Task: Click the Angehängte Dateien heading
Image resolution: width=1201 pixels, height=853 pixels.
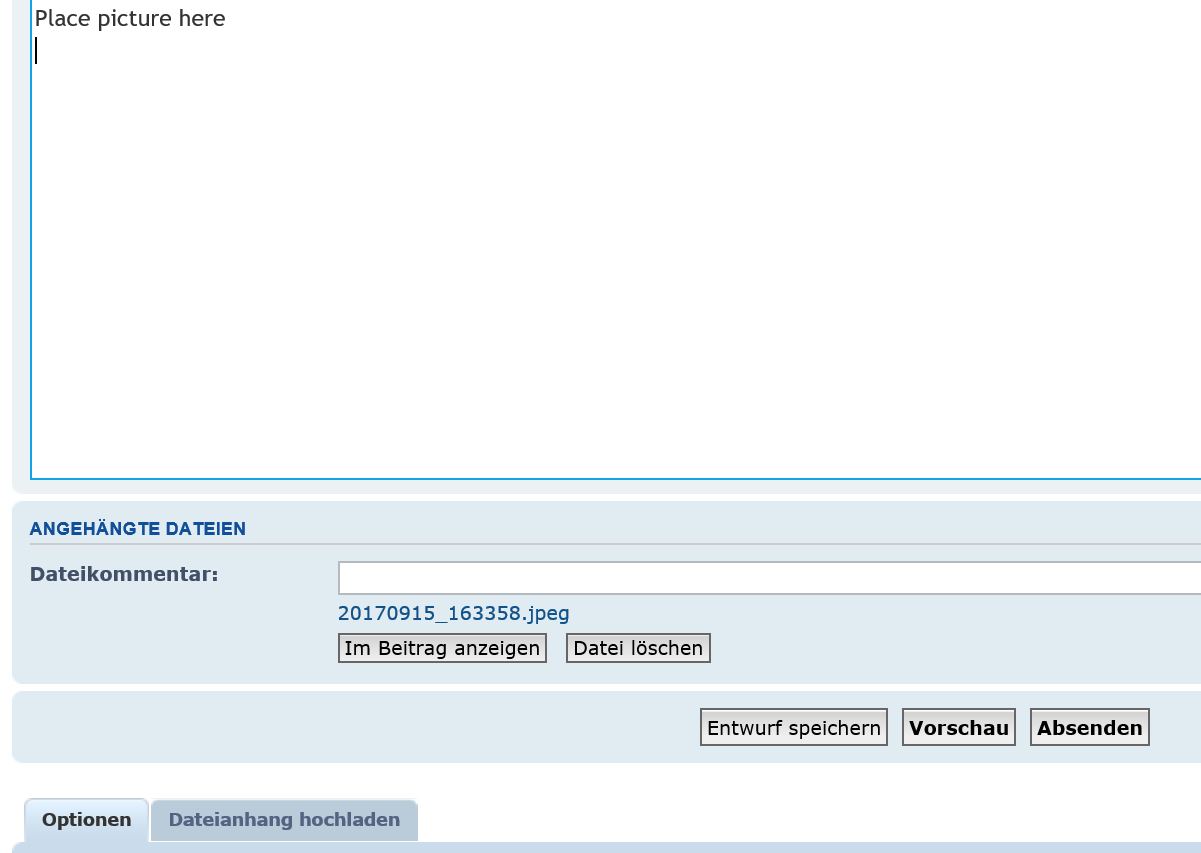Action: [x=138, y=529]
